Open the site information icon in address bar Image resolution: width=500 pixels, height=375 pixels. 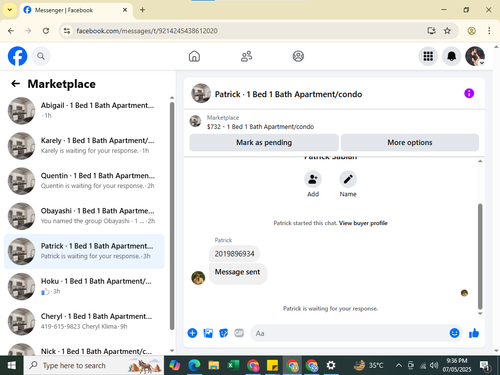pos(67,31)
